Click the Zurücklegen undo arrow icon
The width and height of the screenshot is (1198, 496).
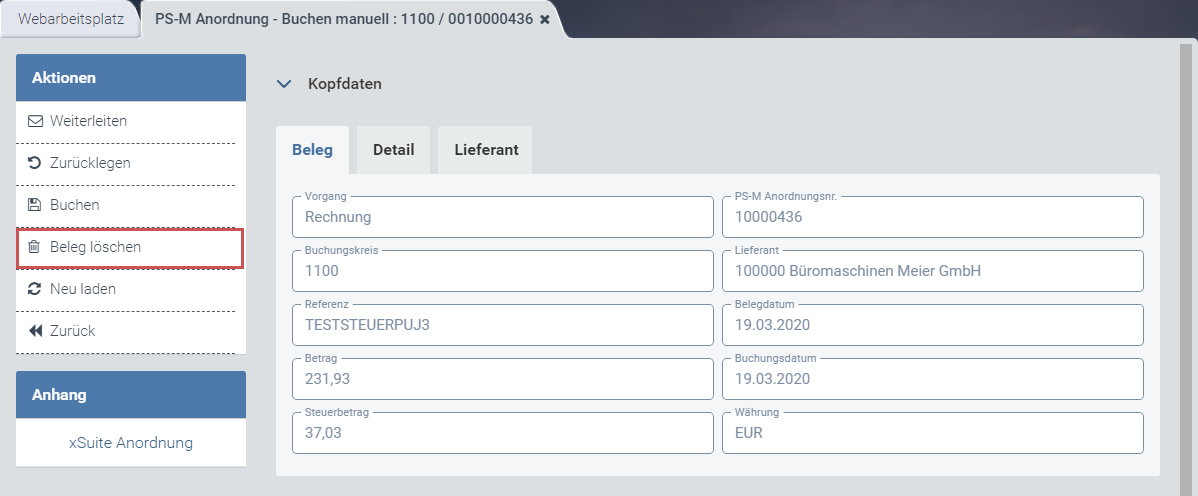[x=35, y=163]
